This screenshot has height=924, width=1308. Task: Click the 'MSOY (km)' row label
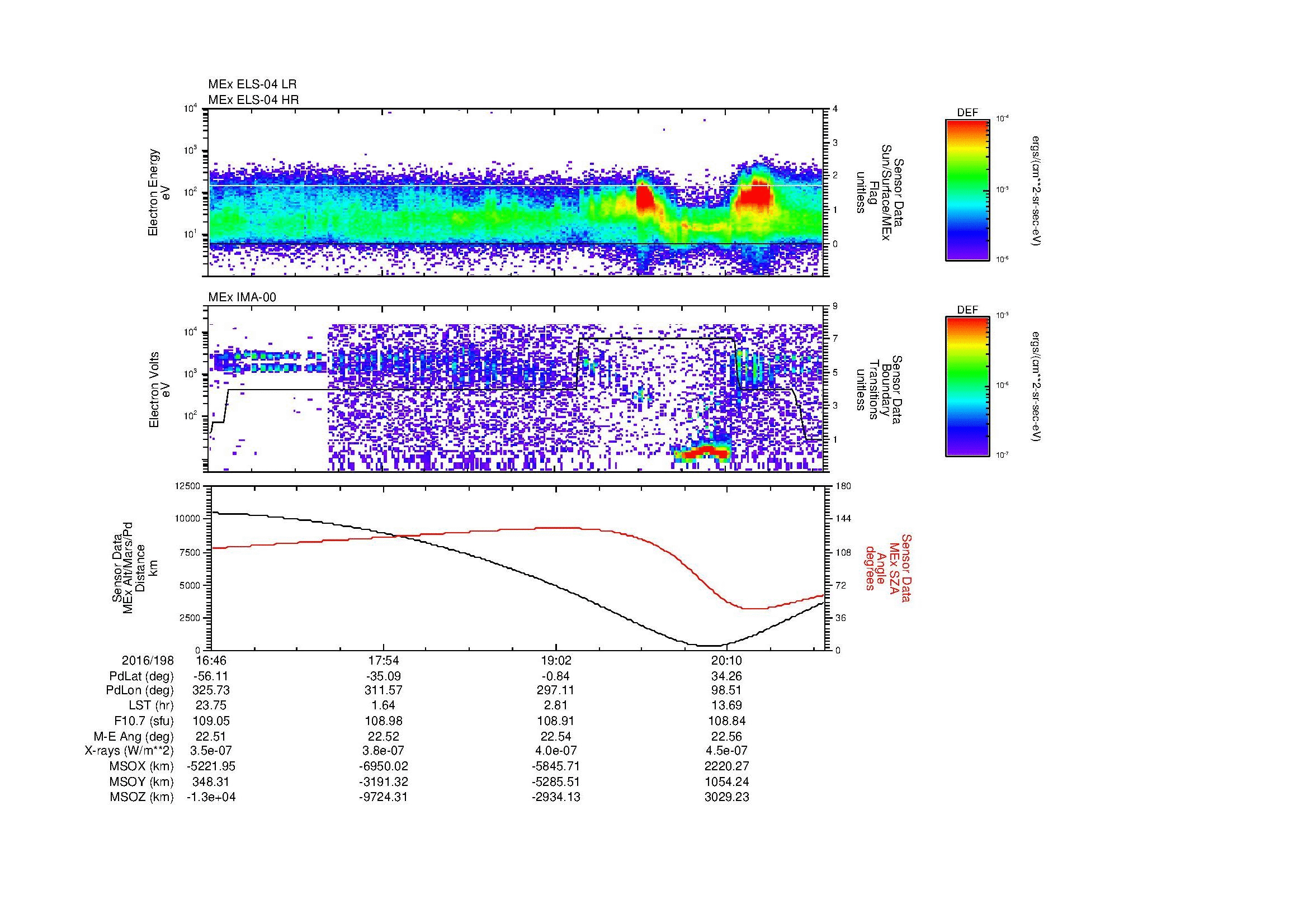pyautogui.click(x=141, y=781)
